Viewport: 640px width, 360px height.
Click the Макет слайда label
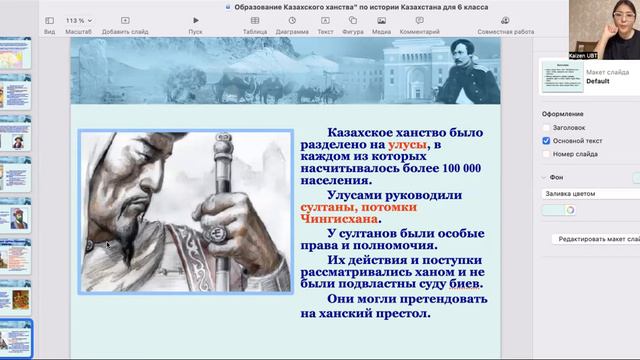(607, 72)
